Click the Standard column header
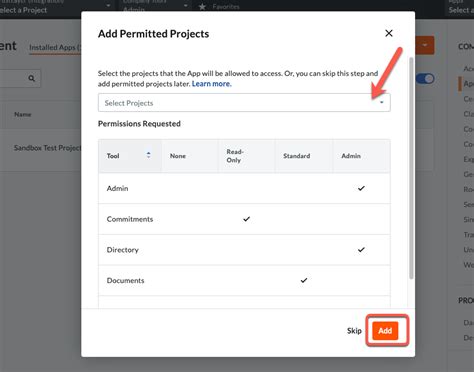Image resolution: width=474 pixels, height=372 pixels. [297, 156]
